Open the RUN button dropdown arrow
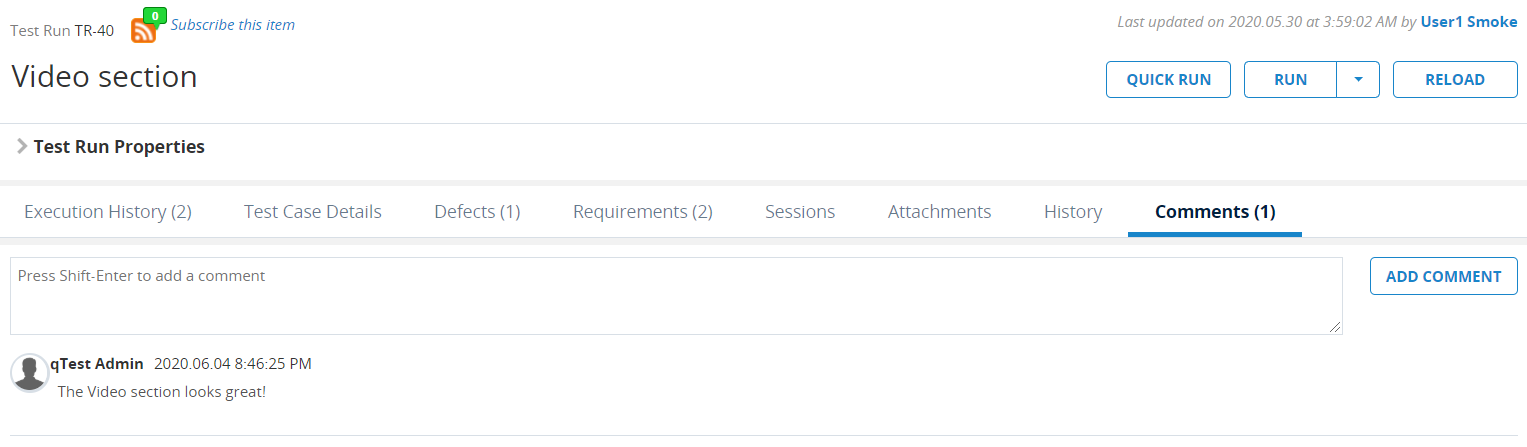1527x447 pixels. coord(1358,80)
